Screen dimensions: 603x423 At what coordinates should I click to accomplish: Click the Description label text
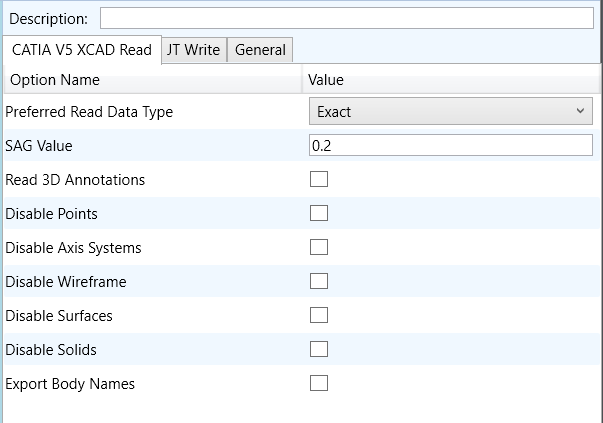point(48,19)
